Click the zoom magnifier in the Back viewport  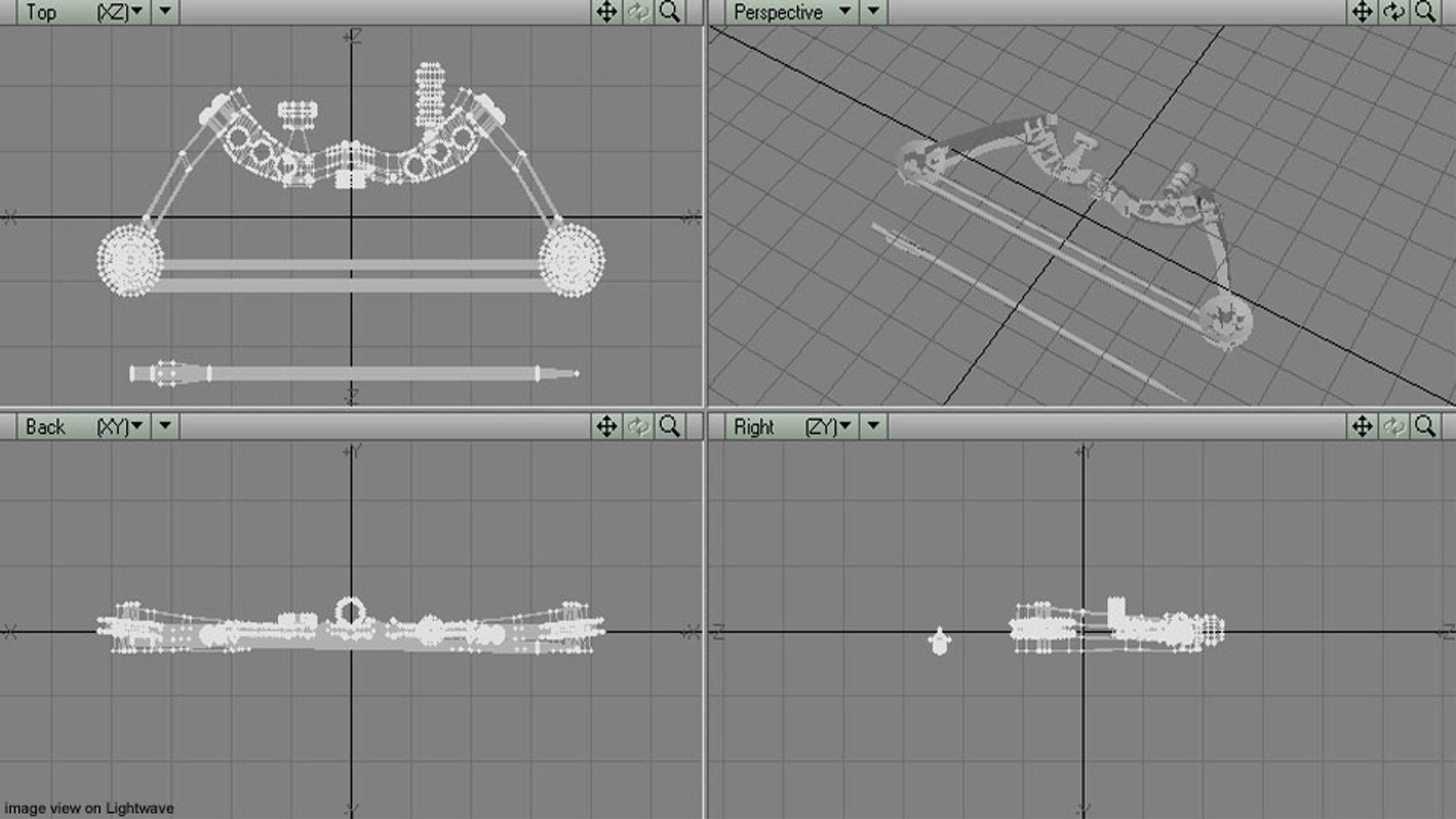(x=670, y=426)
